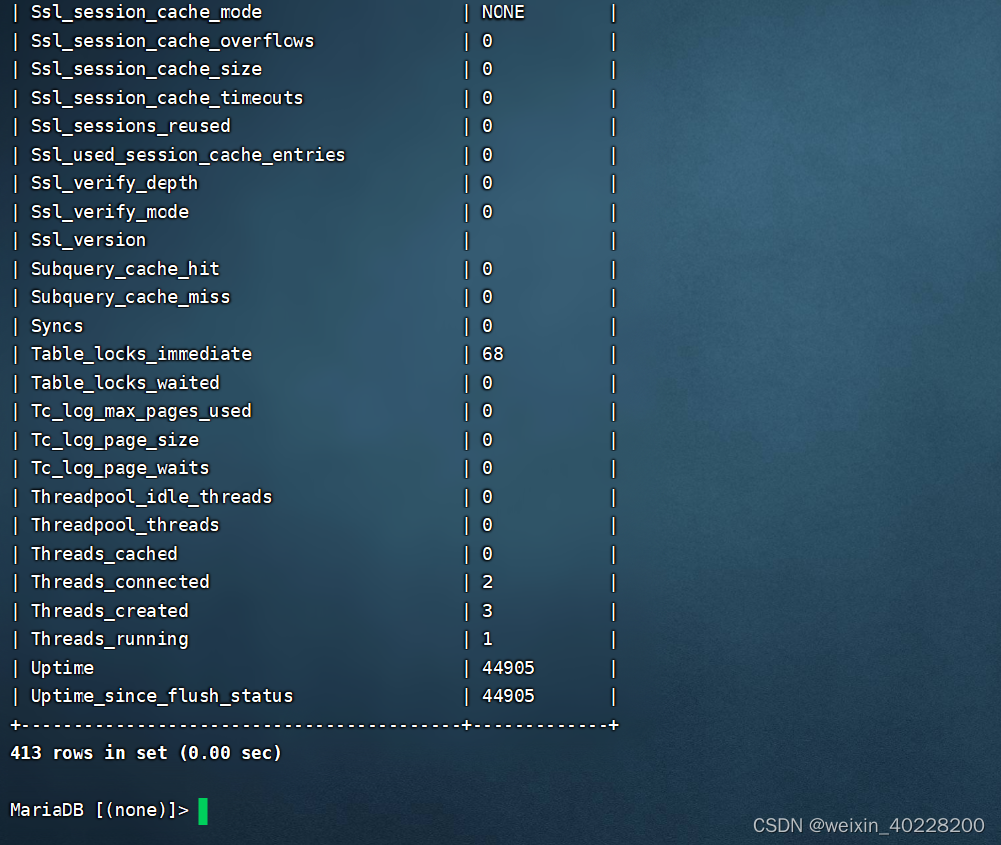Click Subquery_cache_hit variable name

point(125,269)
